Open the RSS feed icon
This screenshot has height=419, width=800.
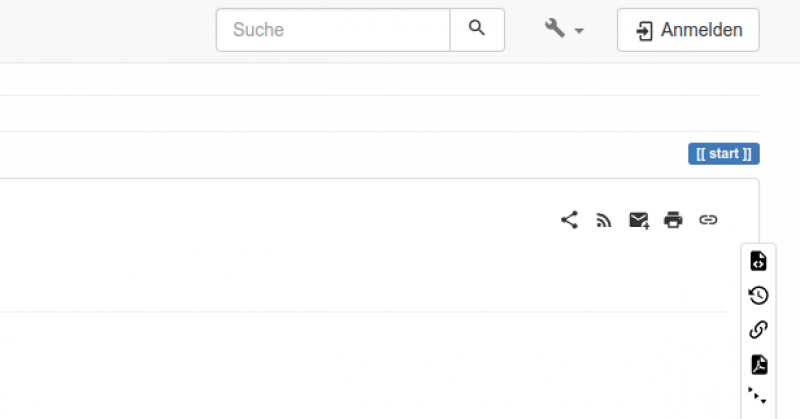pyautogui.click(x=604, y=220)
